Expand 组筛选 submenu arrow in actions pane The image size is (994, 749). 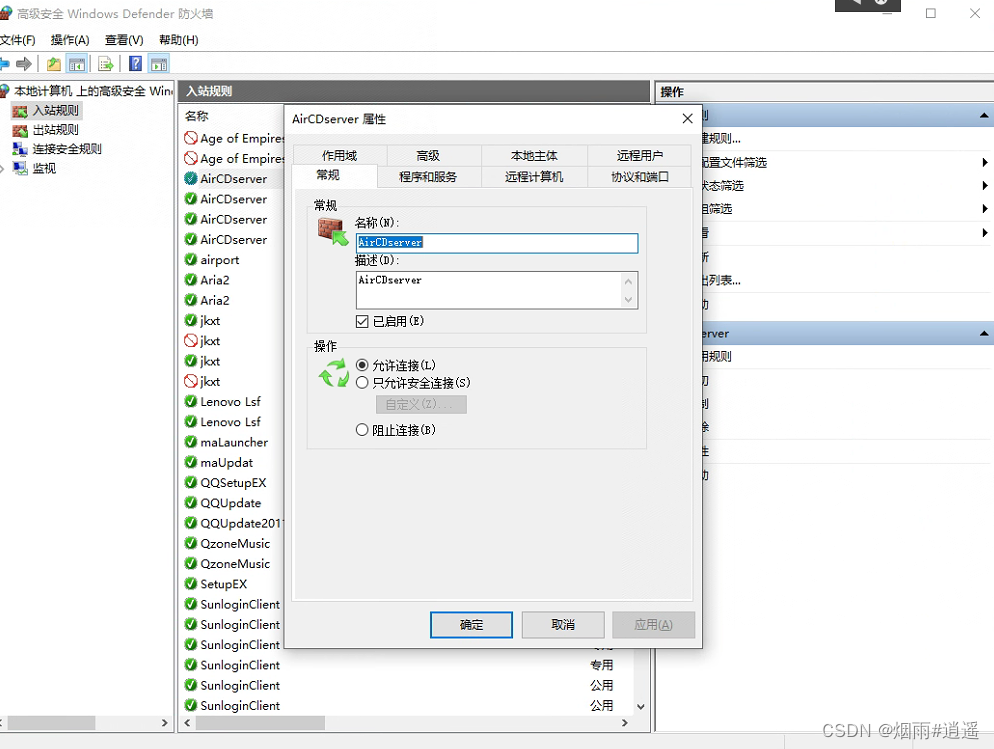point(984,208)
